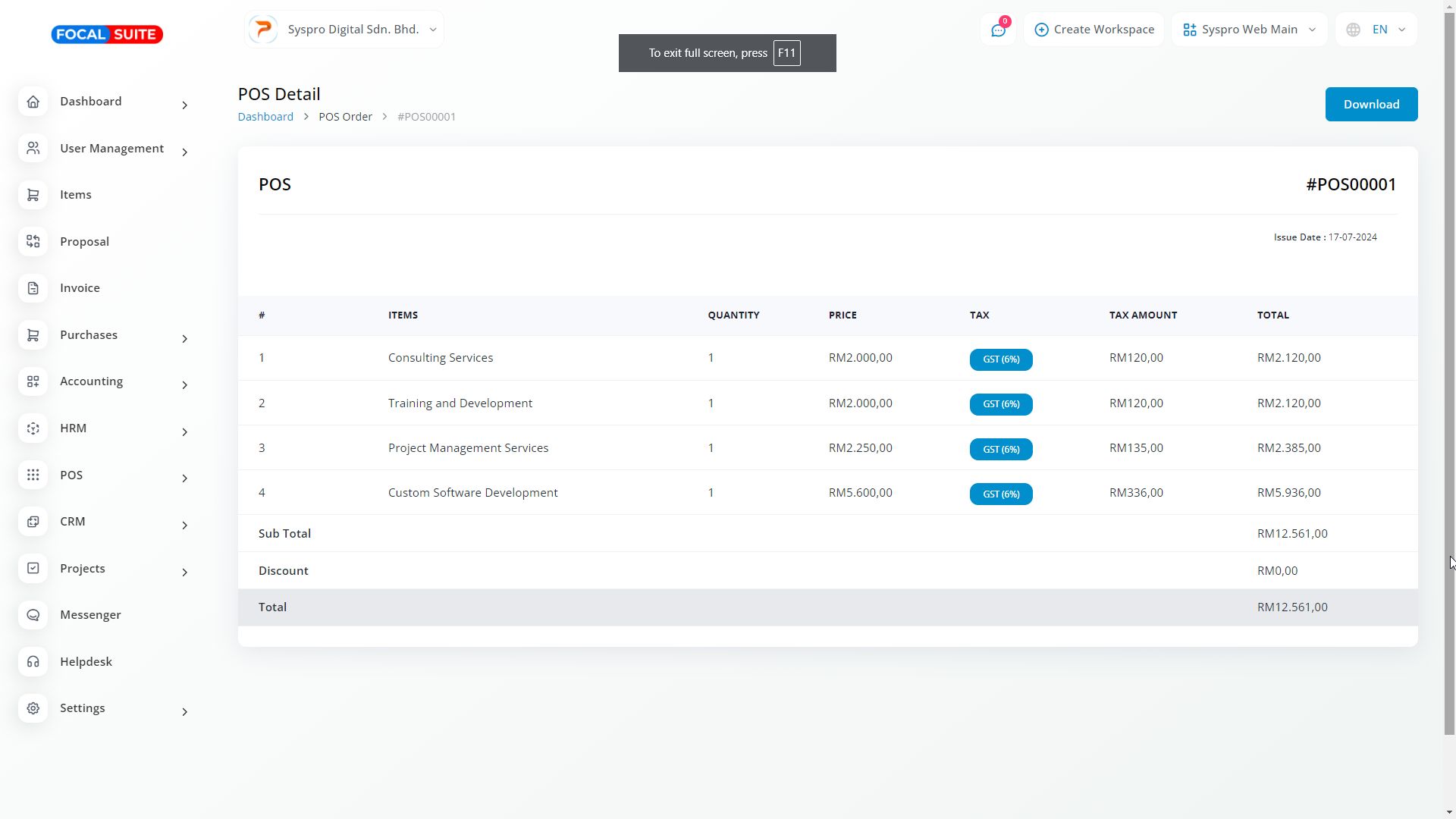
Task: Click the Dashboard breadcrumb link
Action: [265, 117]
